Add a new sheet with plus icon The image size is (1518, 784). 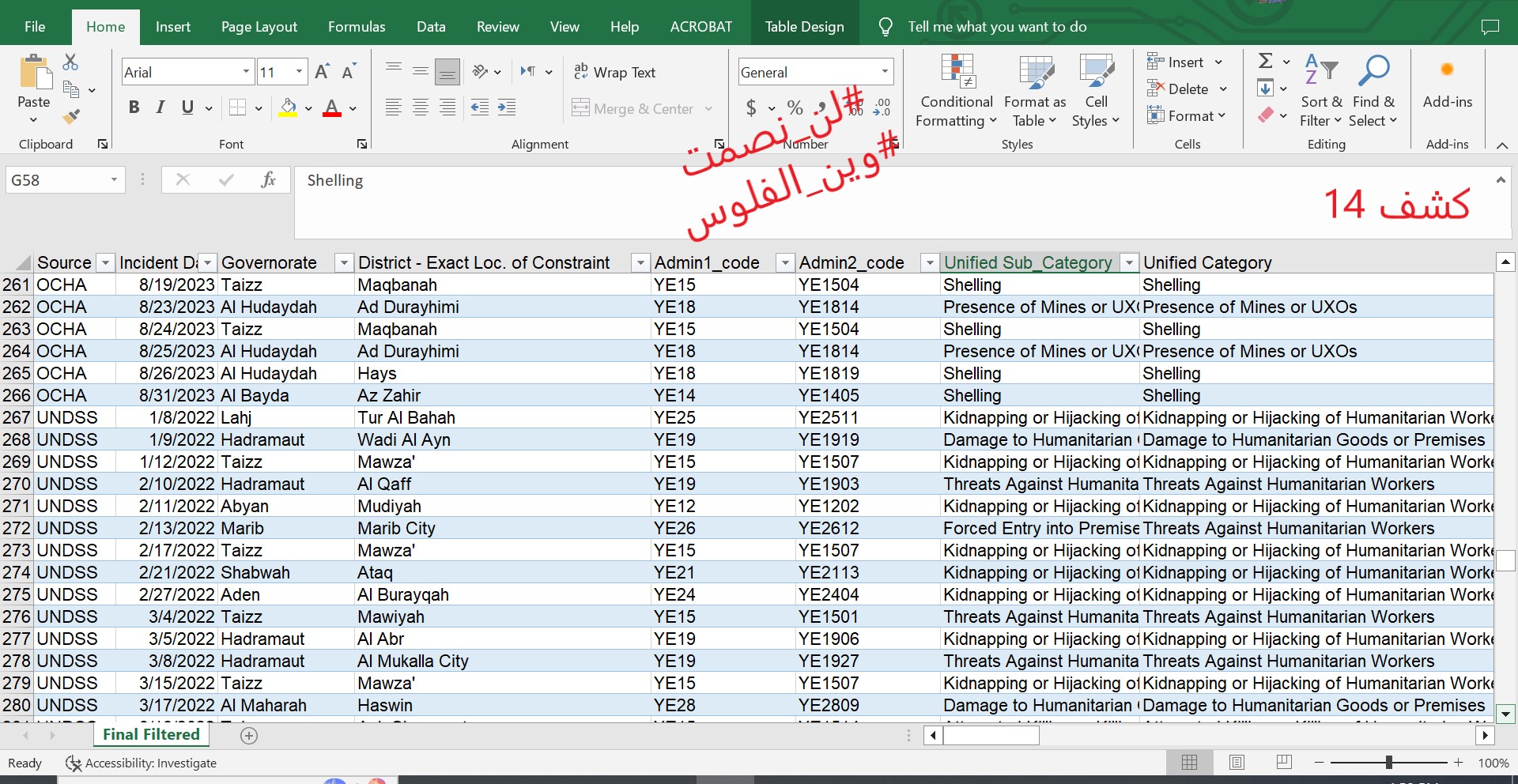(x=249, y=736)
